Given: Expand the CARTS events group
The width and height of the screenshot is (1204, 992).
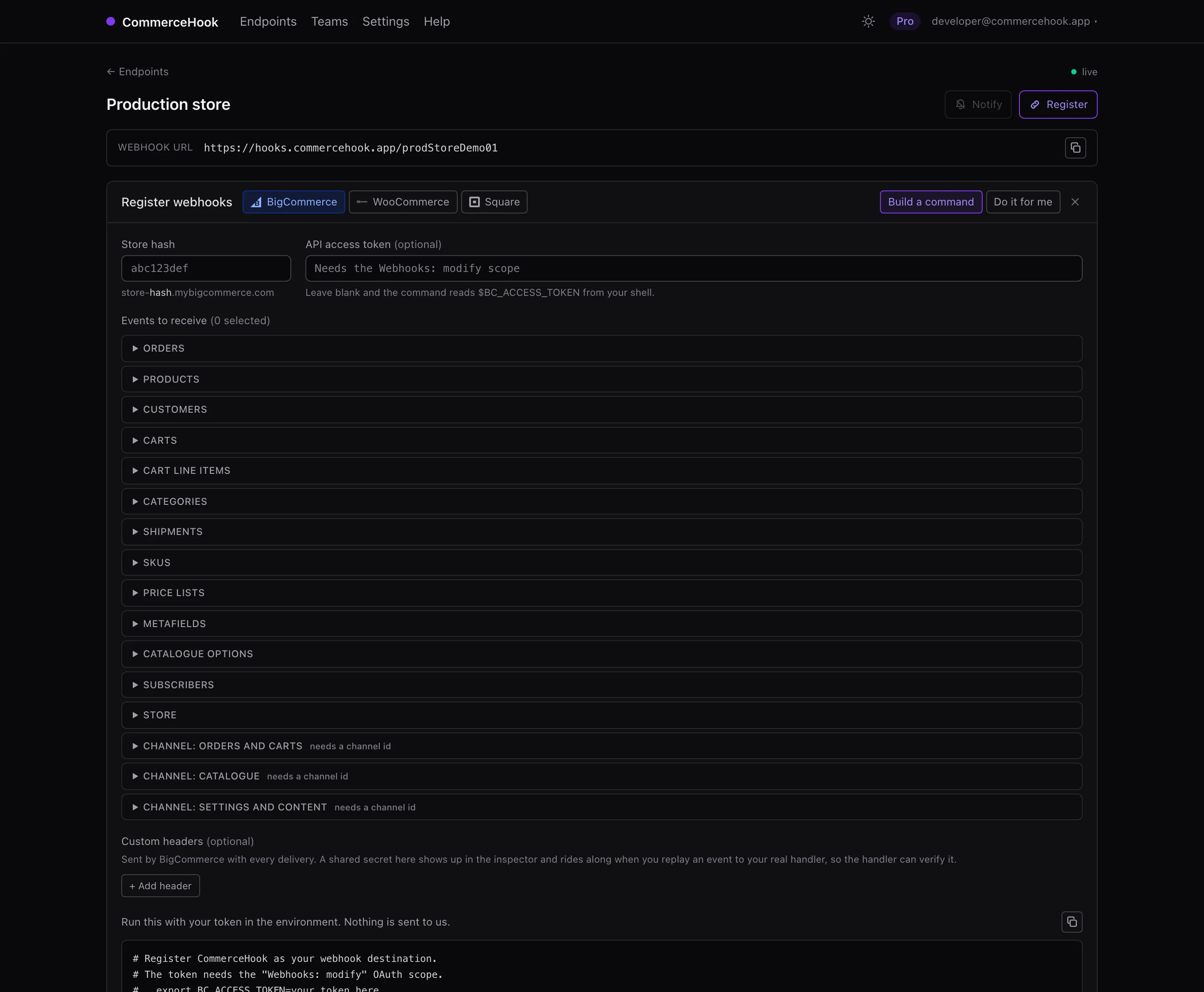Looking at the screenshot, I should [x=602, y=441].
